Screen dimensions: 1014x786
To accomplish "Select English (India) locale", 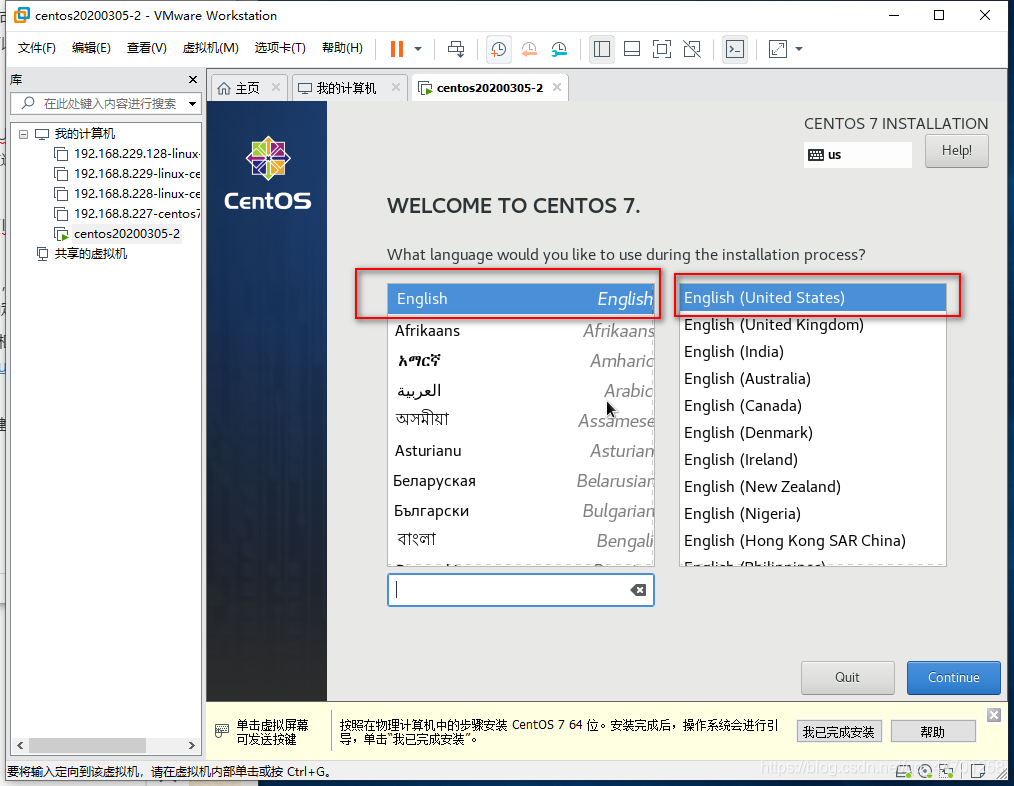I will pos(813,352).
